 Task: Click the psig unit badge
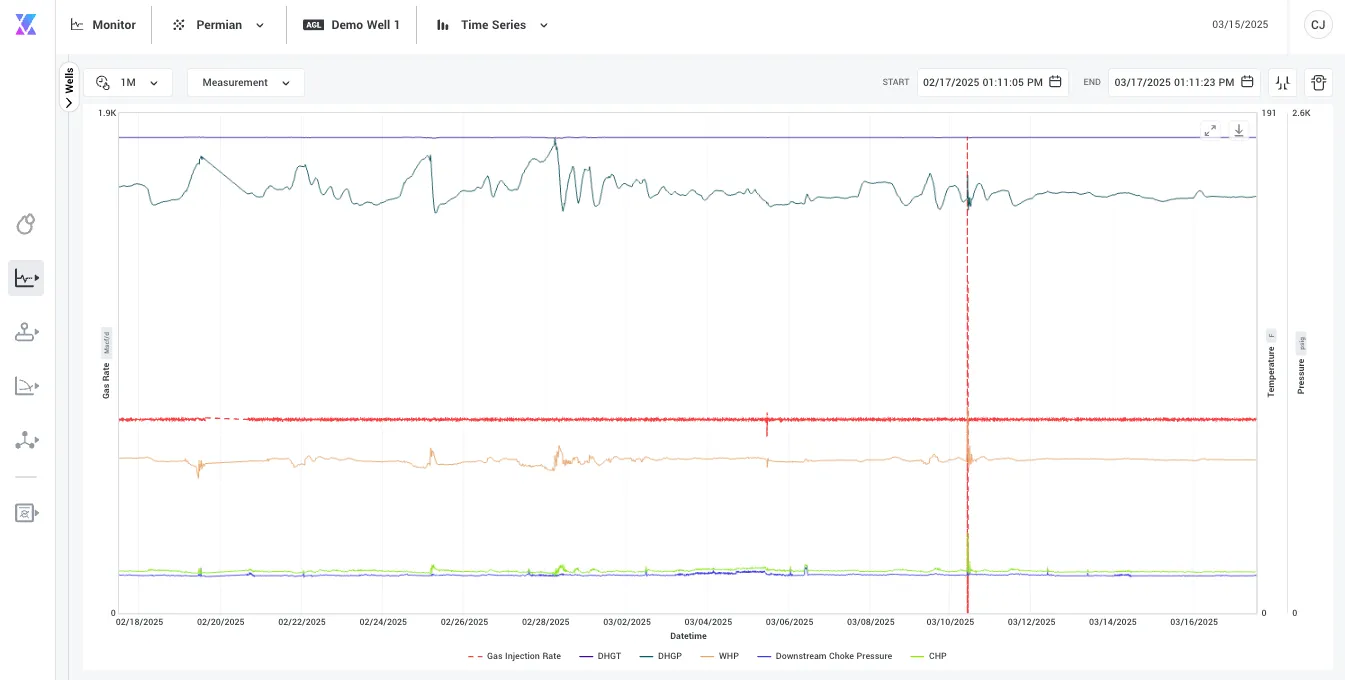(x=1302, y=344)
